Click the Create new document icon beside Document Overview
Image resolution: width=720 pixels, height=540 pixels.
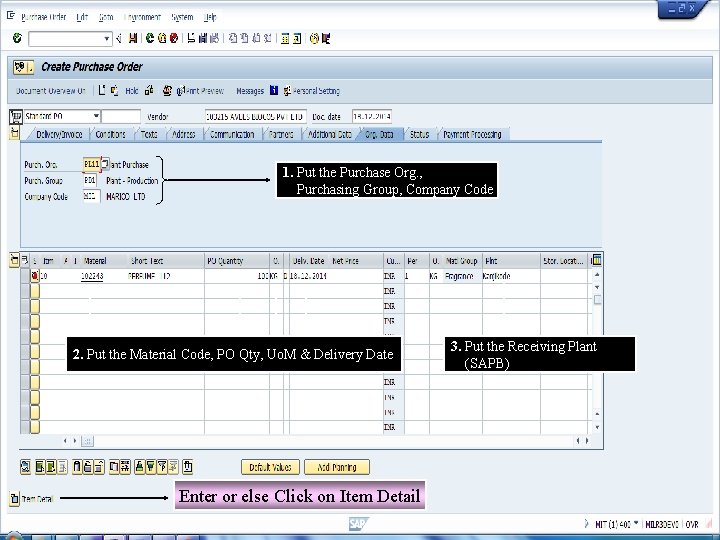click(102, 90)
